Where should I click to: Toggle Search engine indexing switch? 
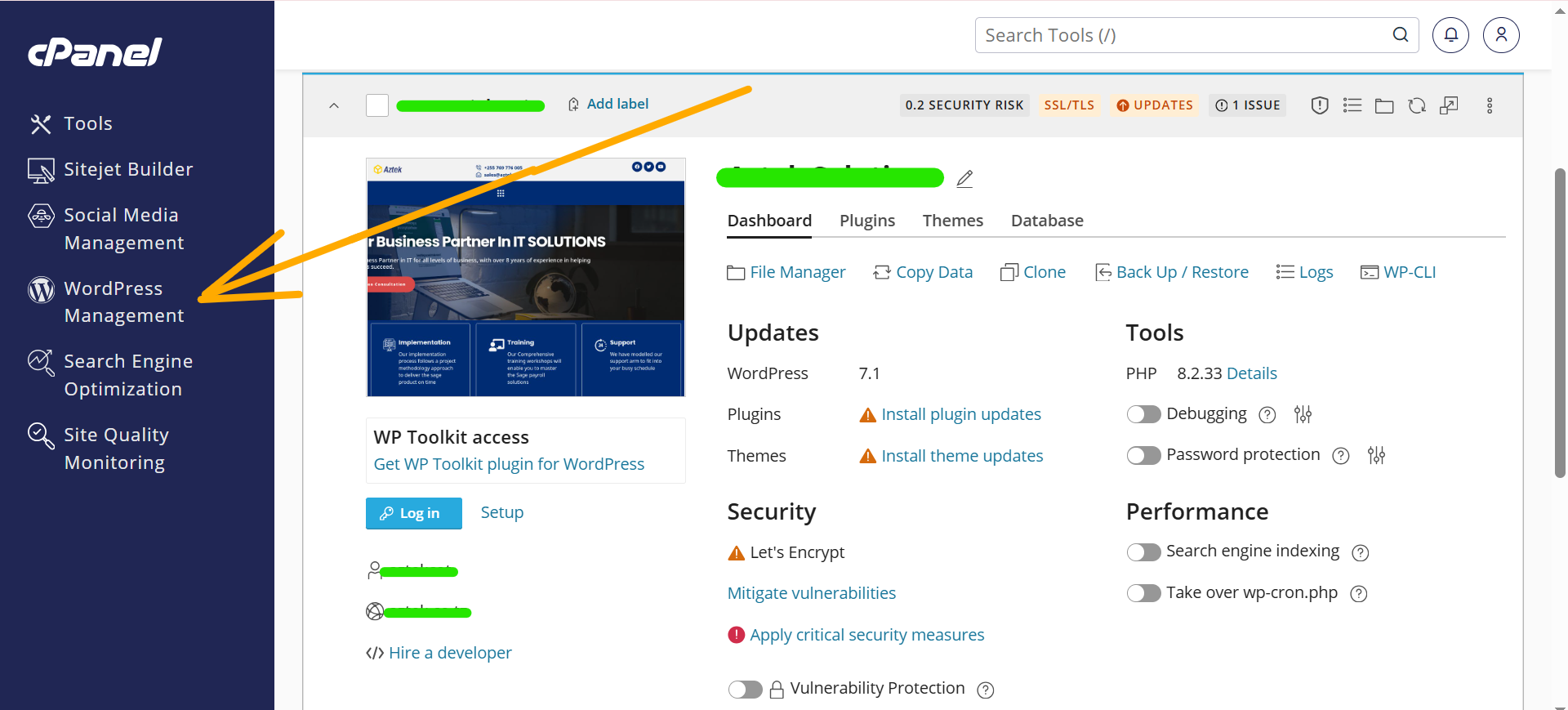(1143, 552)
